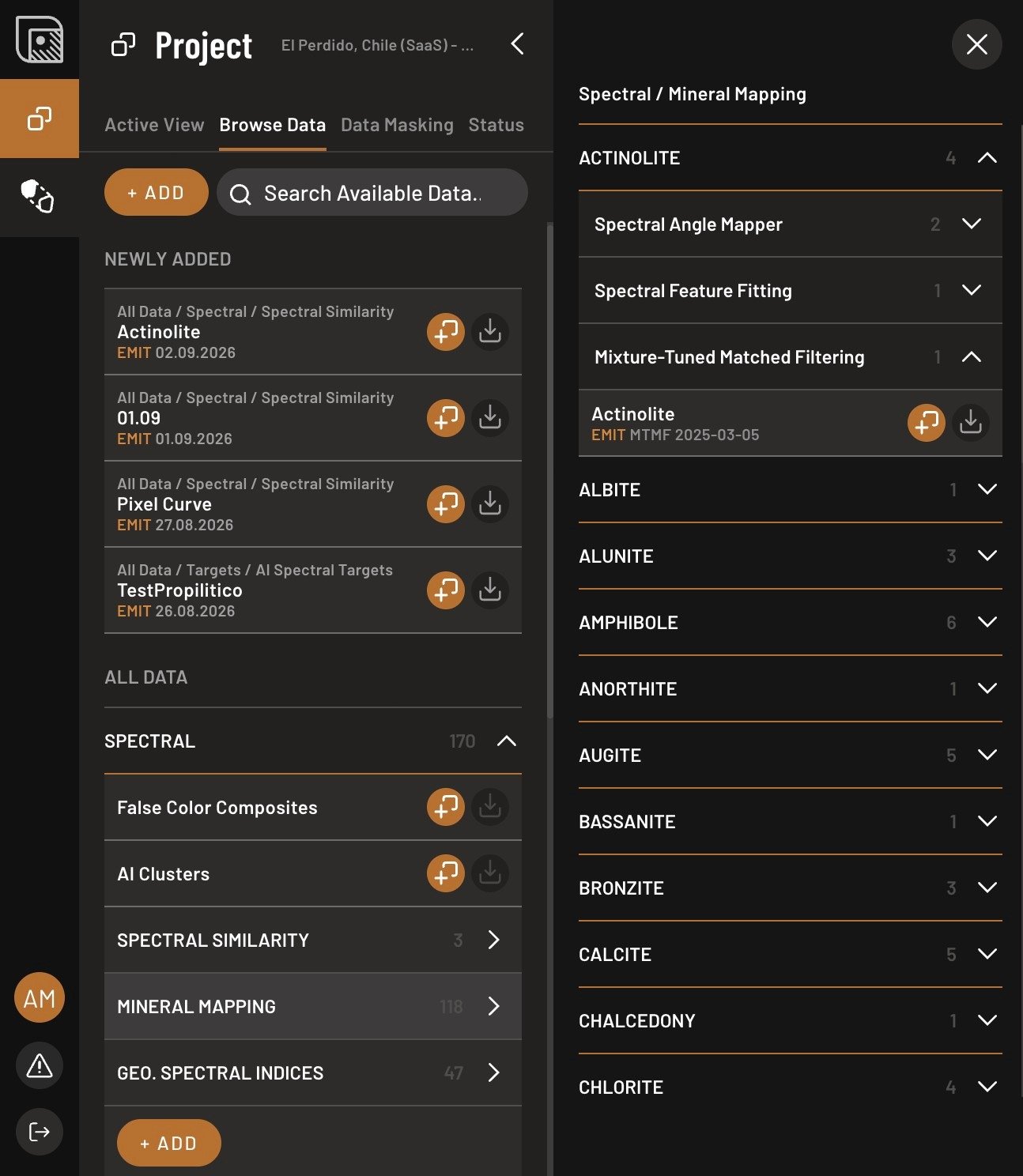Image resolution: width=1023 pixels, height=1176 pixels.
Task: Add AI Clusters to view
Action: pos(446,873)
